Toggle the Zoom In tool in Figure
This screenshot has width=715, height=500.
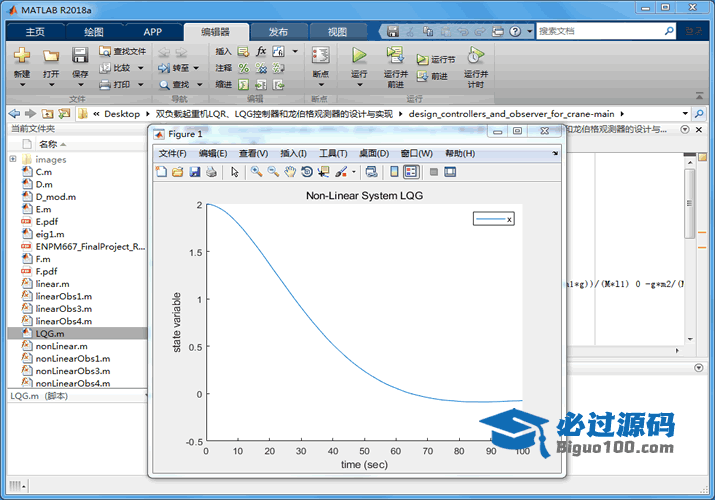(256, 172)
